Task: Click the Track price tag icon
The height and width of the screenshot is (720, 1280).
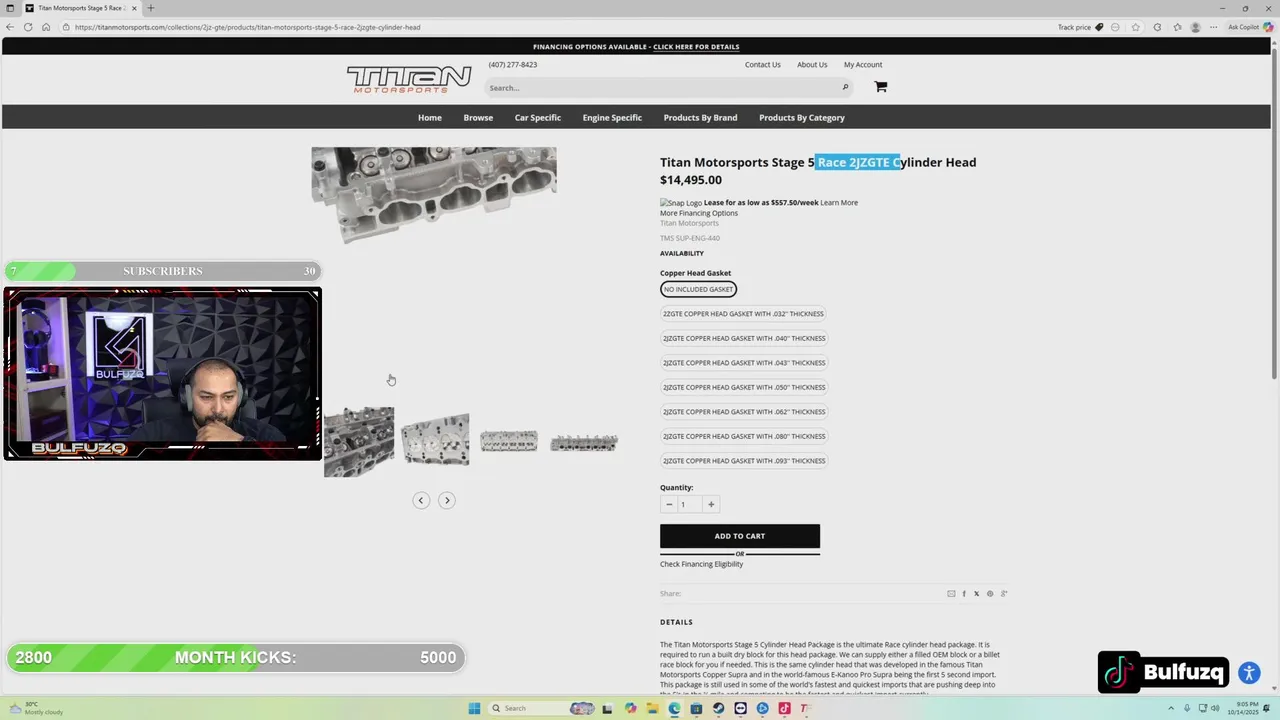Action: (x=1099, y=27)
